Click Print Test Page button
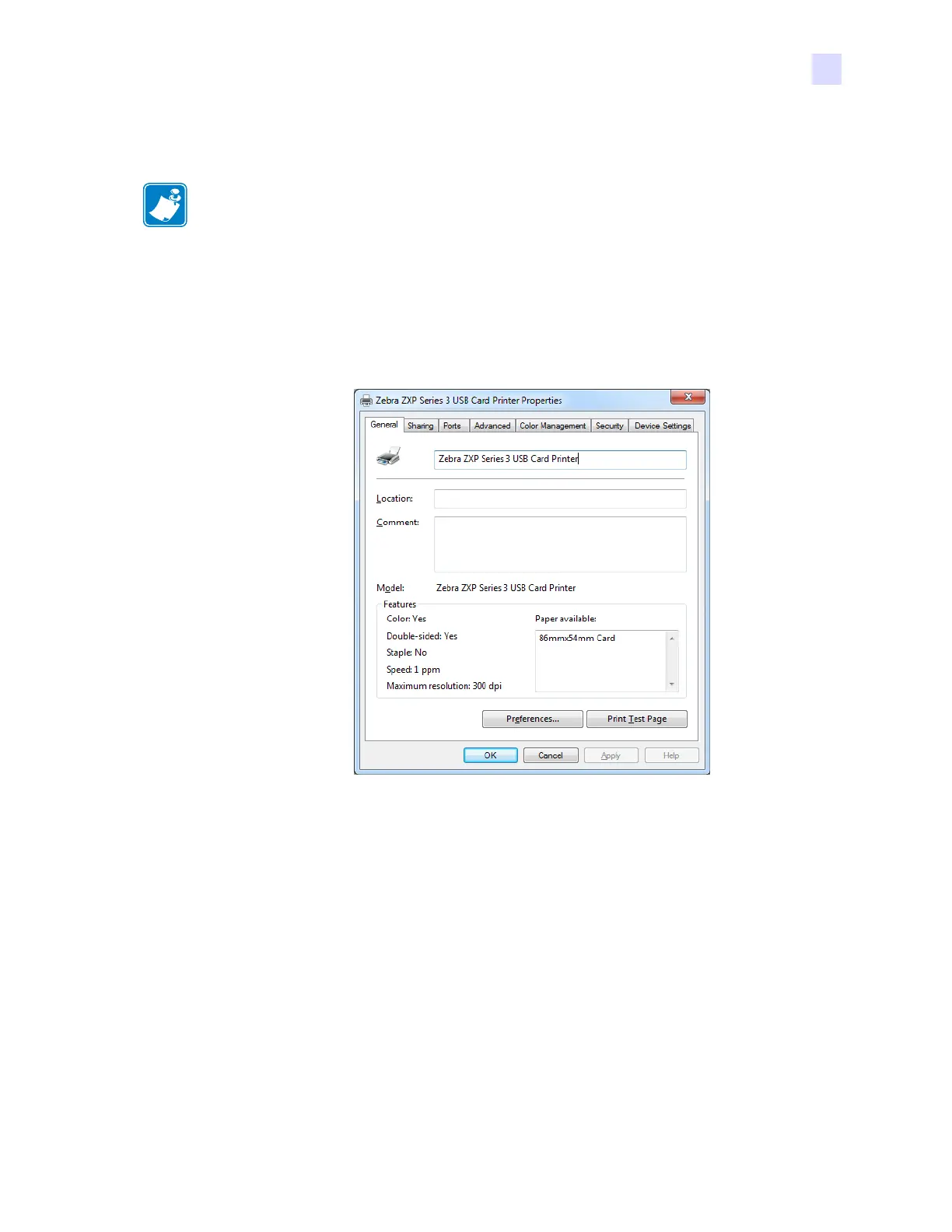 [637, 719]
